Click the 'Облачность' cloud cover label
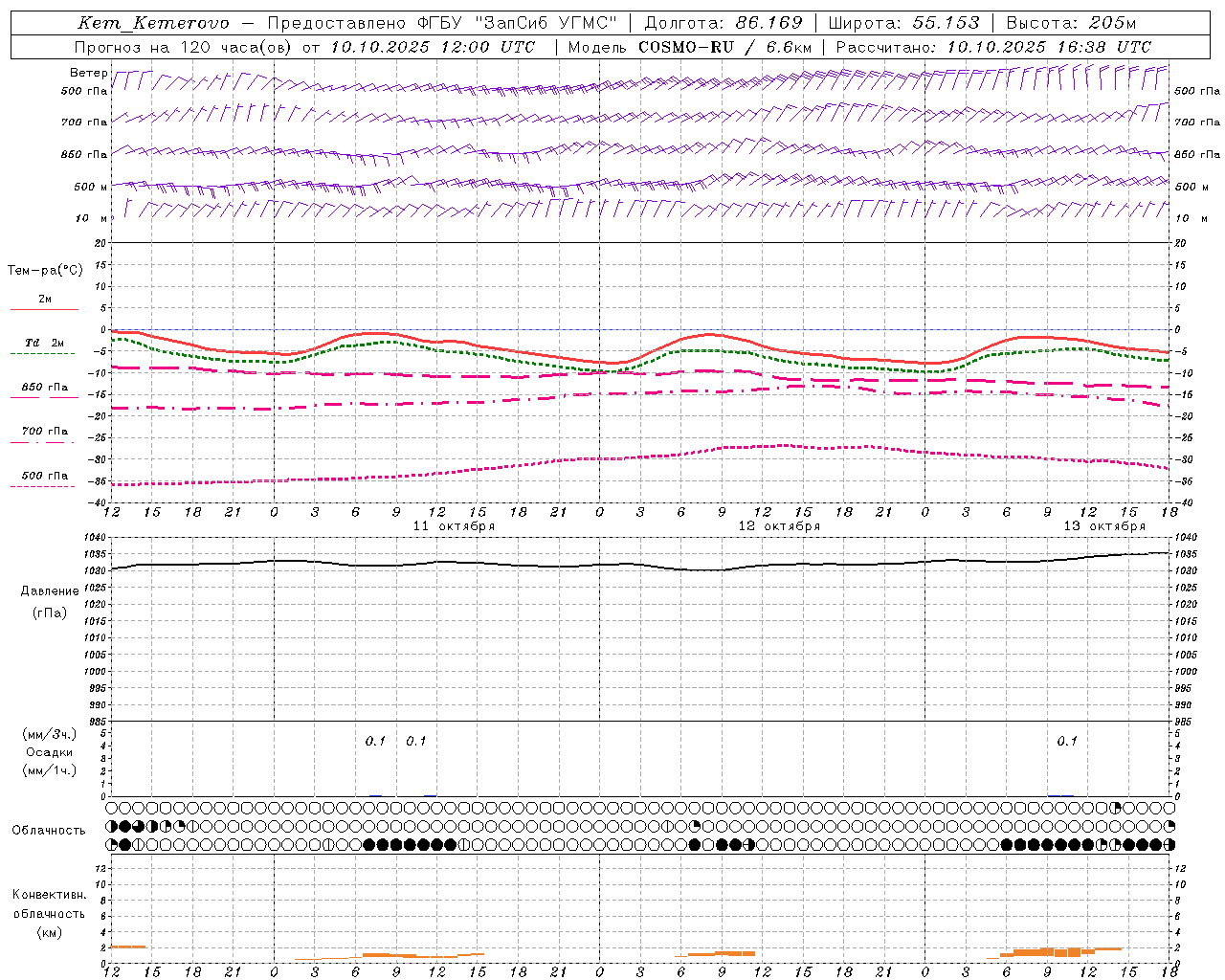This screenshot has width=1225, height=980. point(49,830)
